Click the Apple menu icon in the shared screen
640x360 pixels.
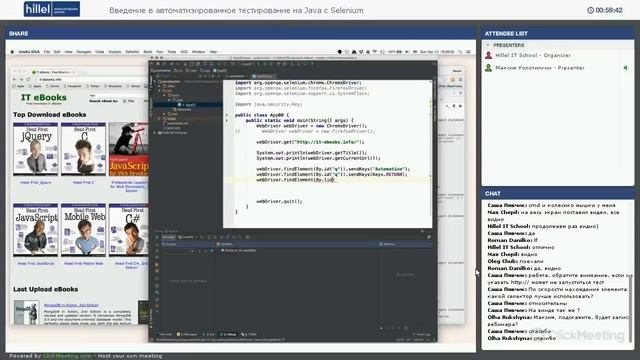pos(12,52)
